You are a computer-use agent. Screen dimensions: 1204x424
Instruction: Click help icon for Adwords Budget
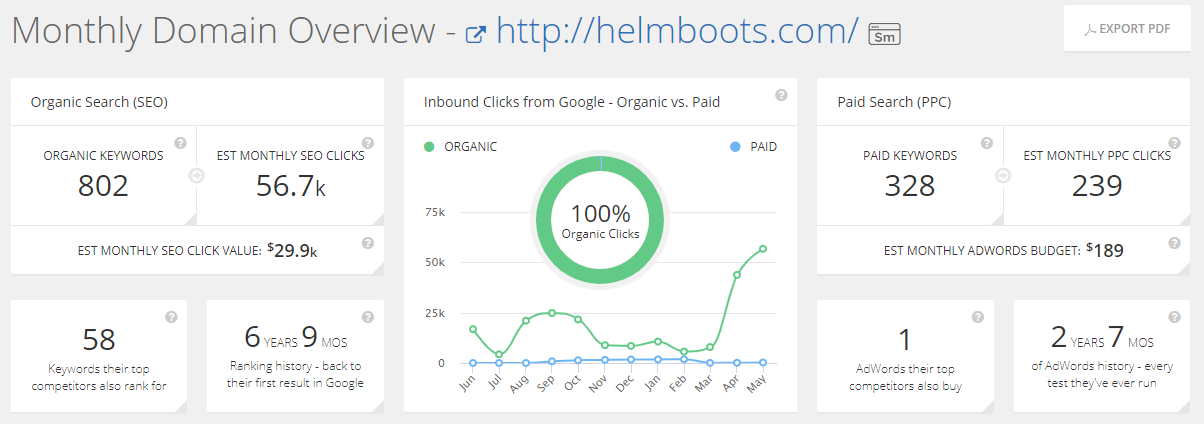tap(1173, 243)
